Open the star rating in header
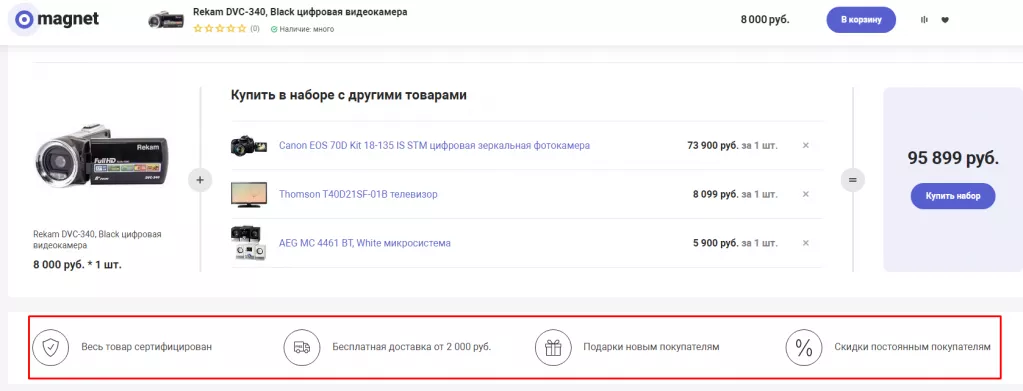Screen dimensions: 1023x391 (x=220, y=29)
